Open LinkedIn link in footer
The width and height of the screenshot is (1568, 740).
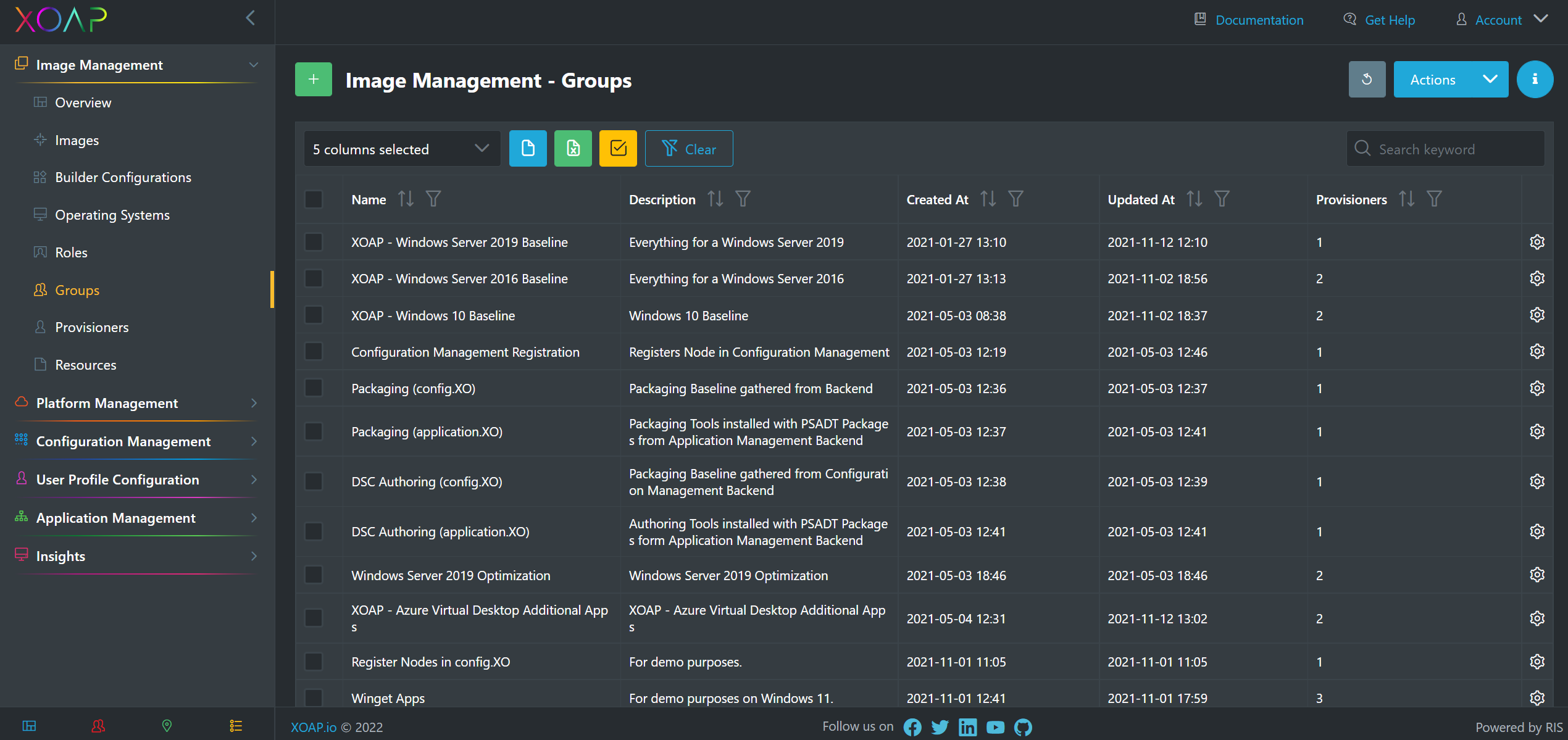pyautogui.click(x=967, y=727)
